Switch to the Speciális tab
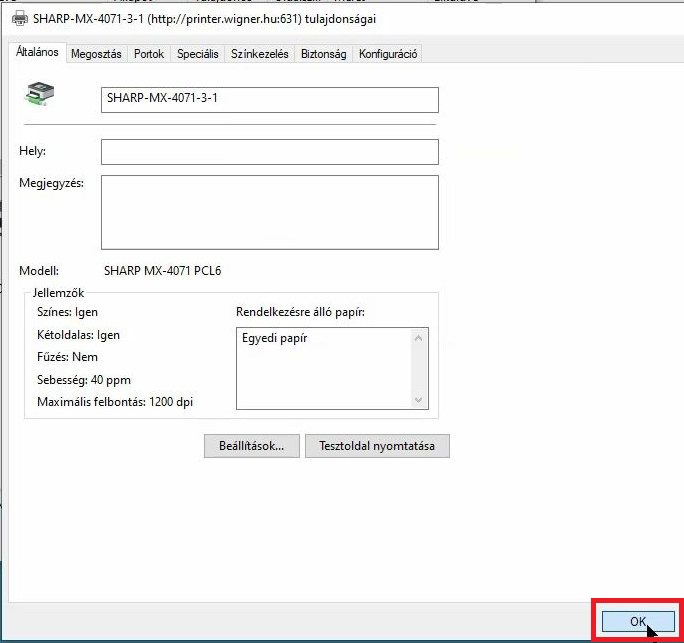Screen dimensions: 684x643 click(x=198, y=54)
